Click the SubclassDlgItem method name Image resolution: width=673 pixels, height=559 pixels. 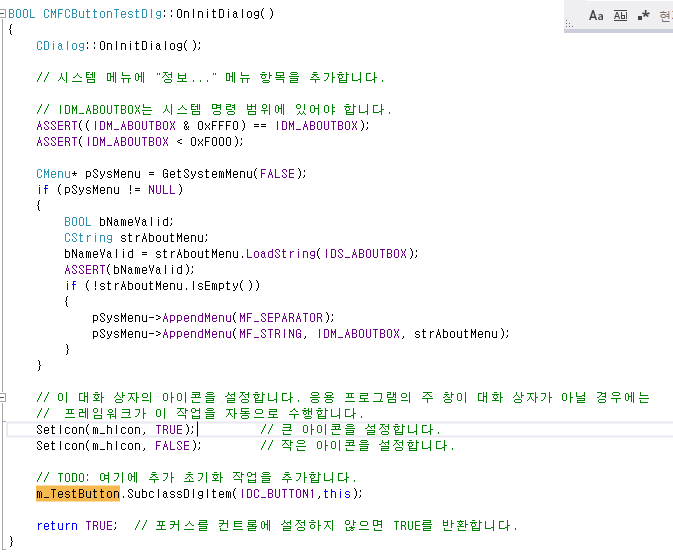[x=179, y=494]
